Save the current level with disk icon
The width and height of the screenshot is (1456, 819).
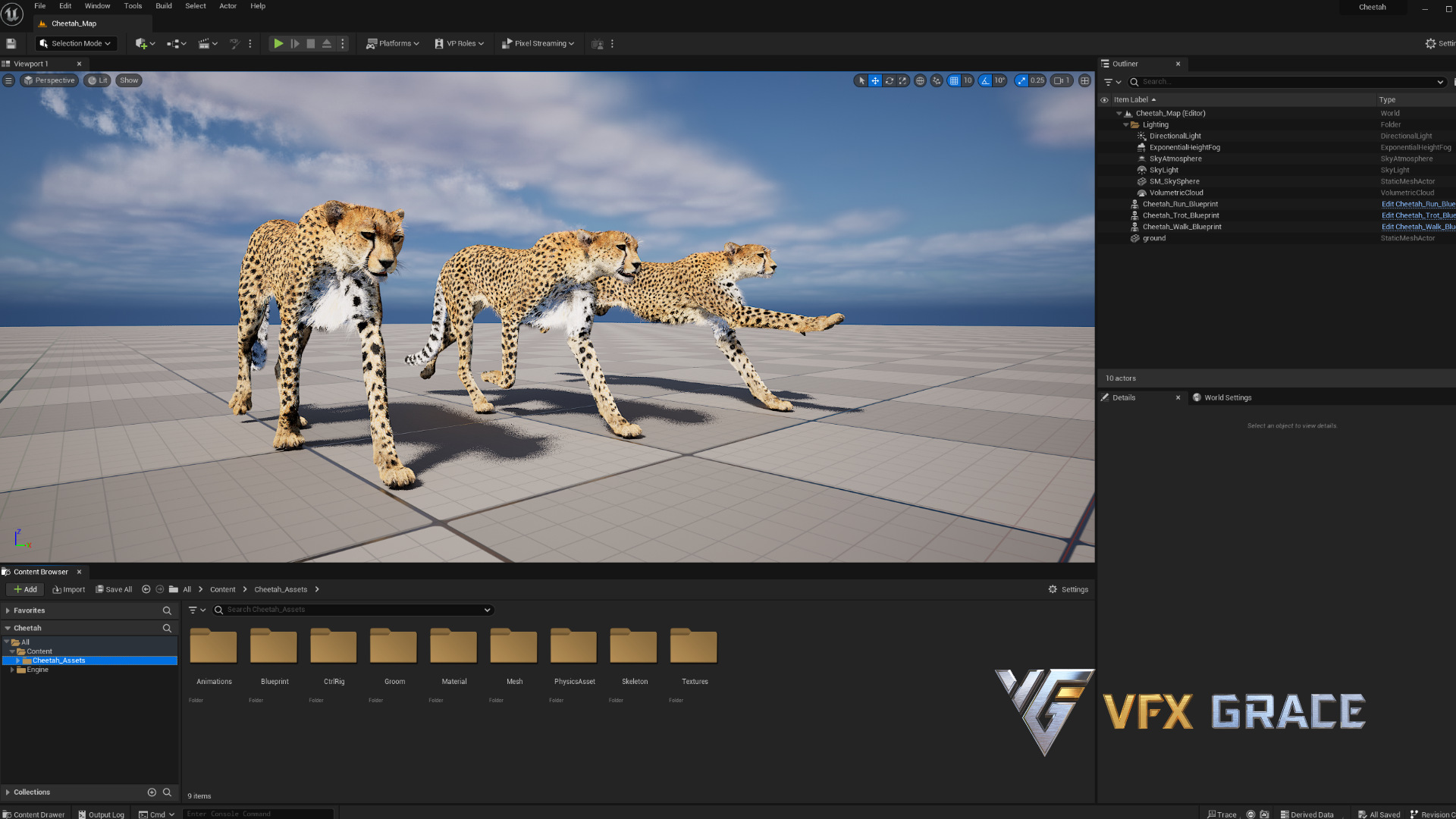click(x=11, y=44)
